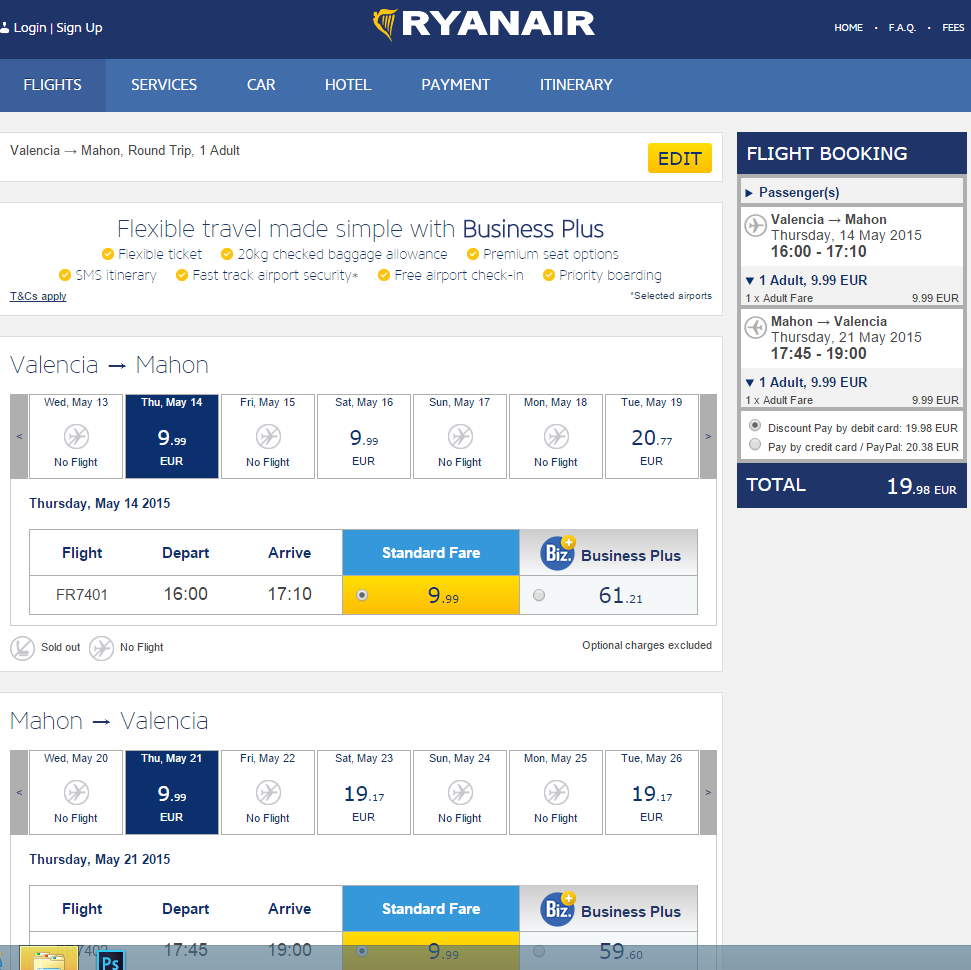Viewport: 971px width, 970px height.
Task: Click TOTAL 19.98 EUR amount
Action: (921, 486)
